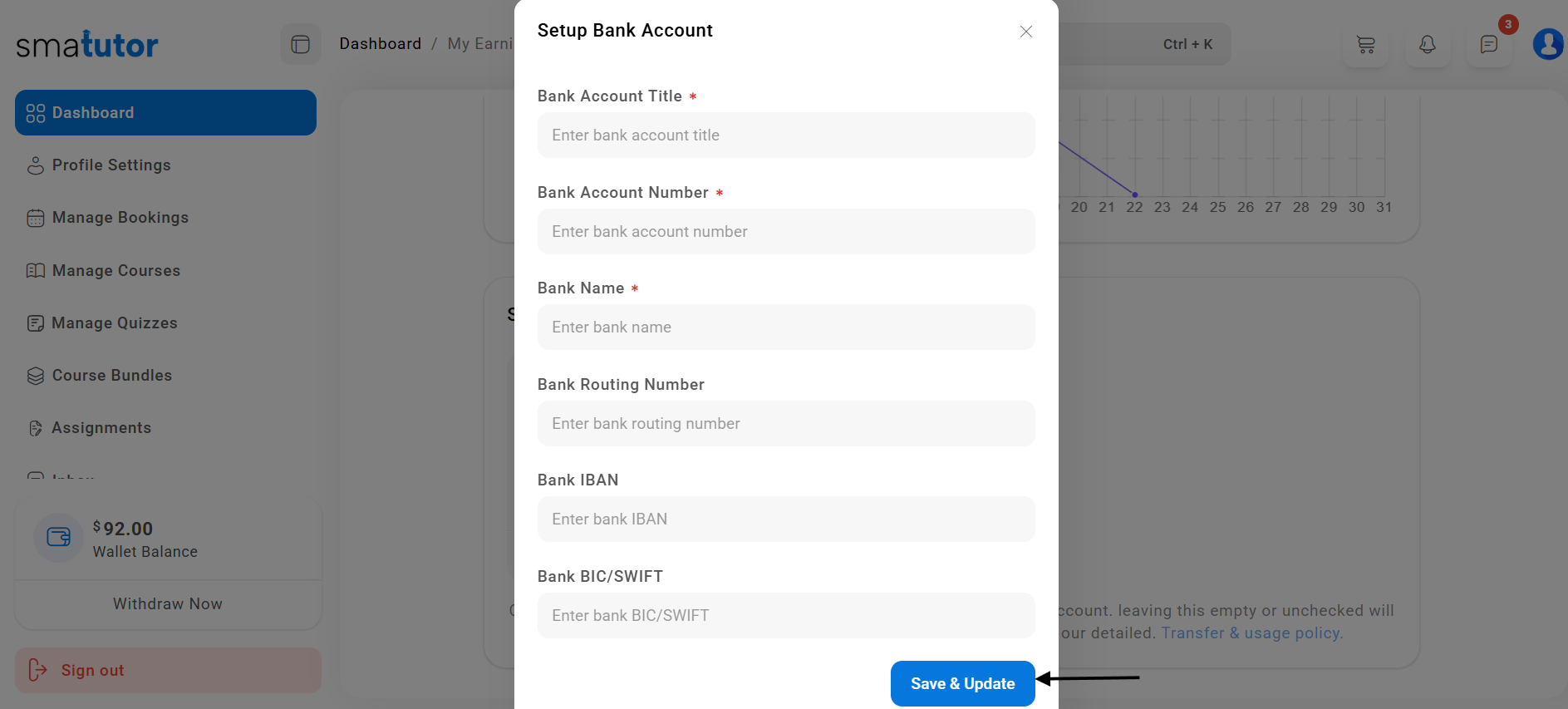Open Profile Settings in sidebar
The image size is (1568, 709).
(x=111, y=165)
